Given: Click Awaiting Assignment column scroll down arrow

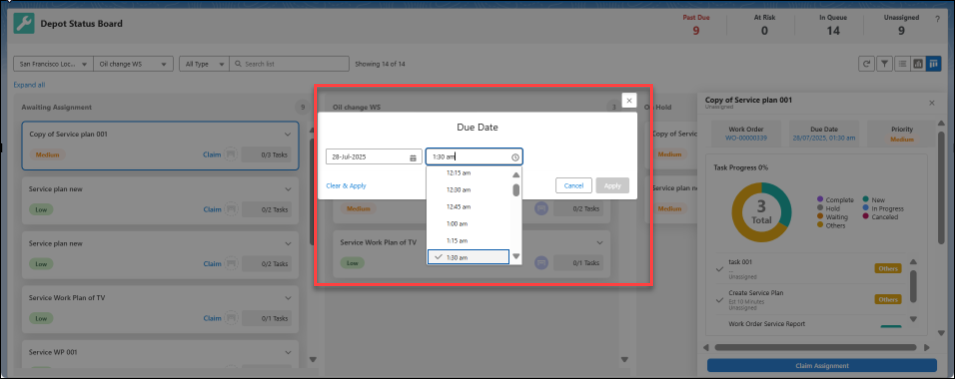Looking at the screenshot, I should click(313, 360).
